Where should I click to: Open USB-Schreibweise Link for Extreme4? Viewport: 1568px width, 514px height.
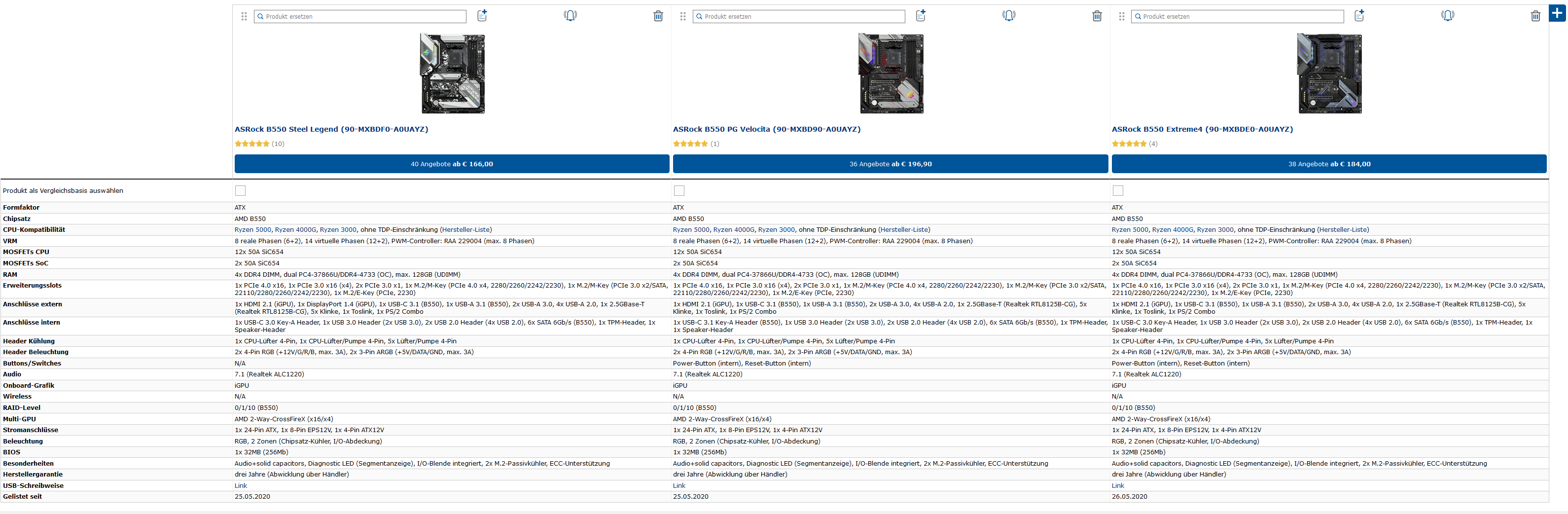[1117, 485]
